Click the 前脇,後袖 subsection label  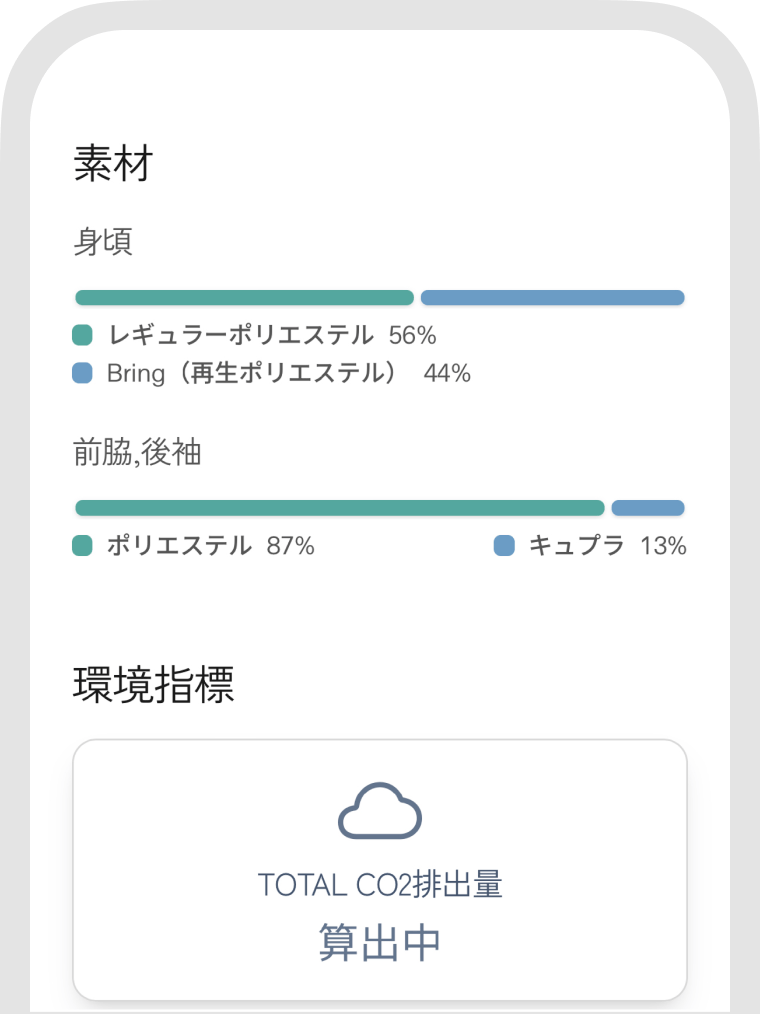pos(137,452)
